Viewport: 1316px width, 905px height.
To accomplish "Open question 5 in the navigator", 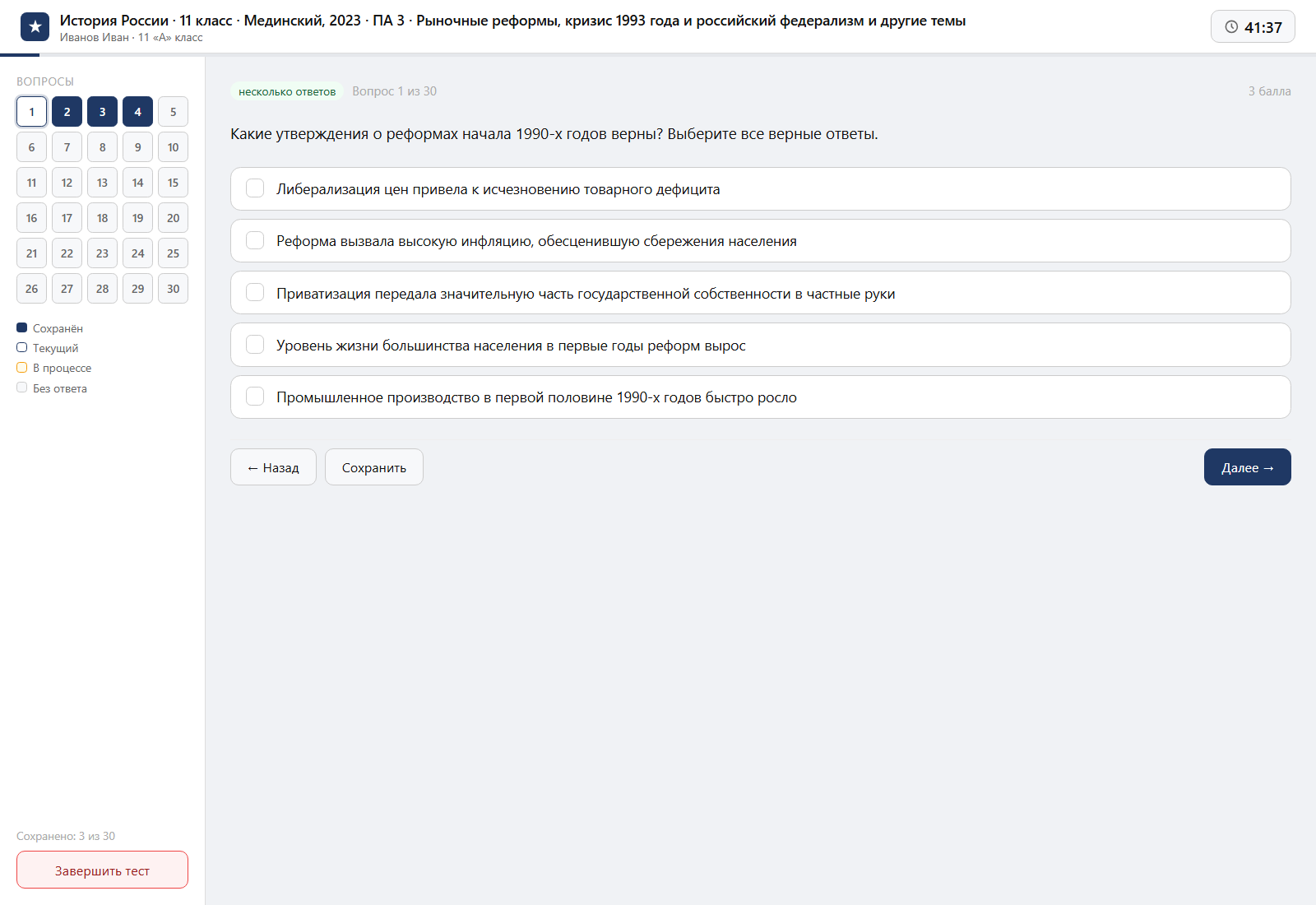I will (x=173, y=112).
